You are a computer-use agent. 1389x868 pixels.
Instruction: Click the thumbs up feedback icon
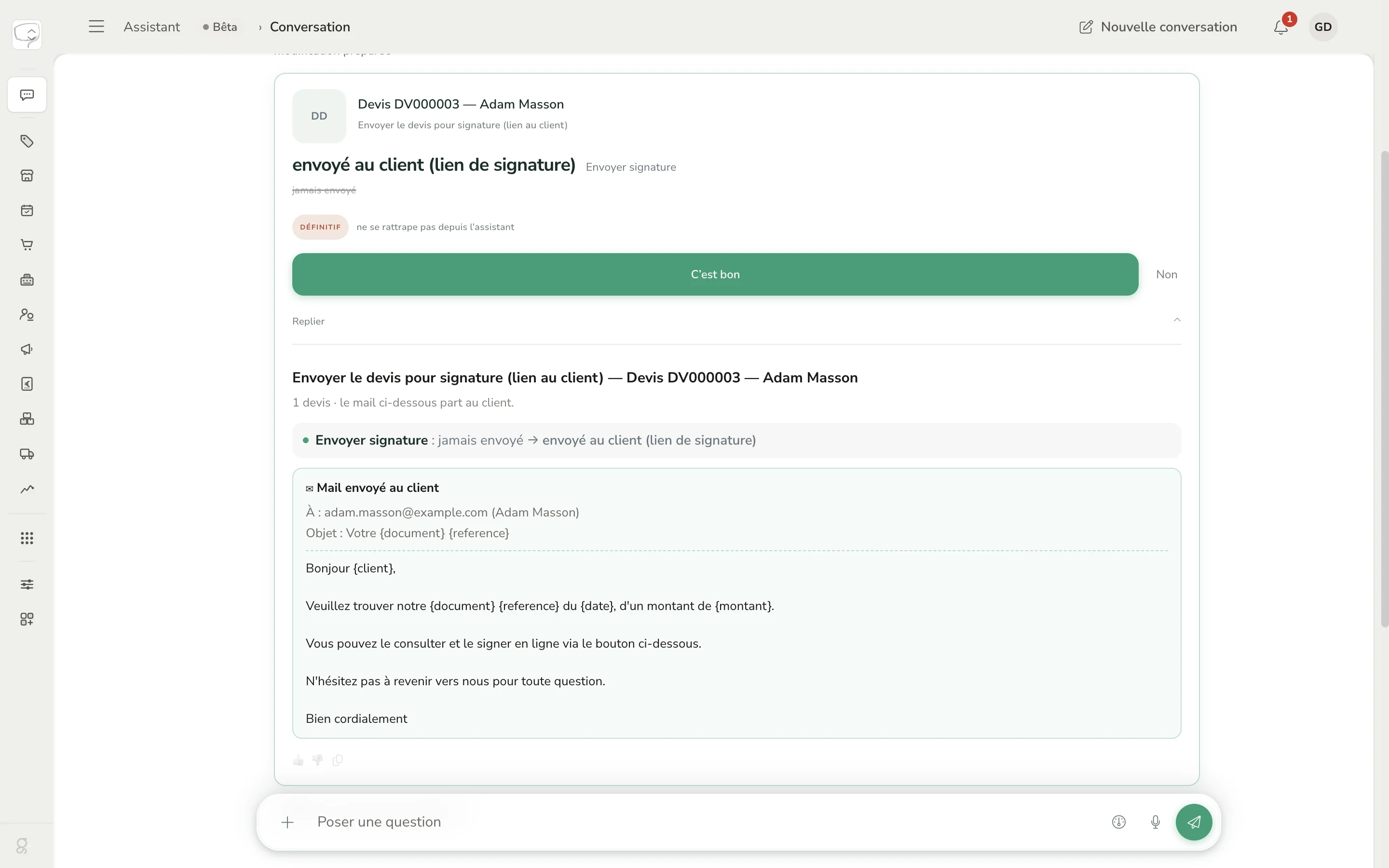298,760
